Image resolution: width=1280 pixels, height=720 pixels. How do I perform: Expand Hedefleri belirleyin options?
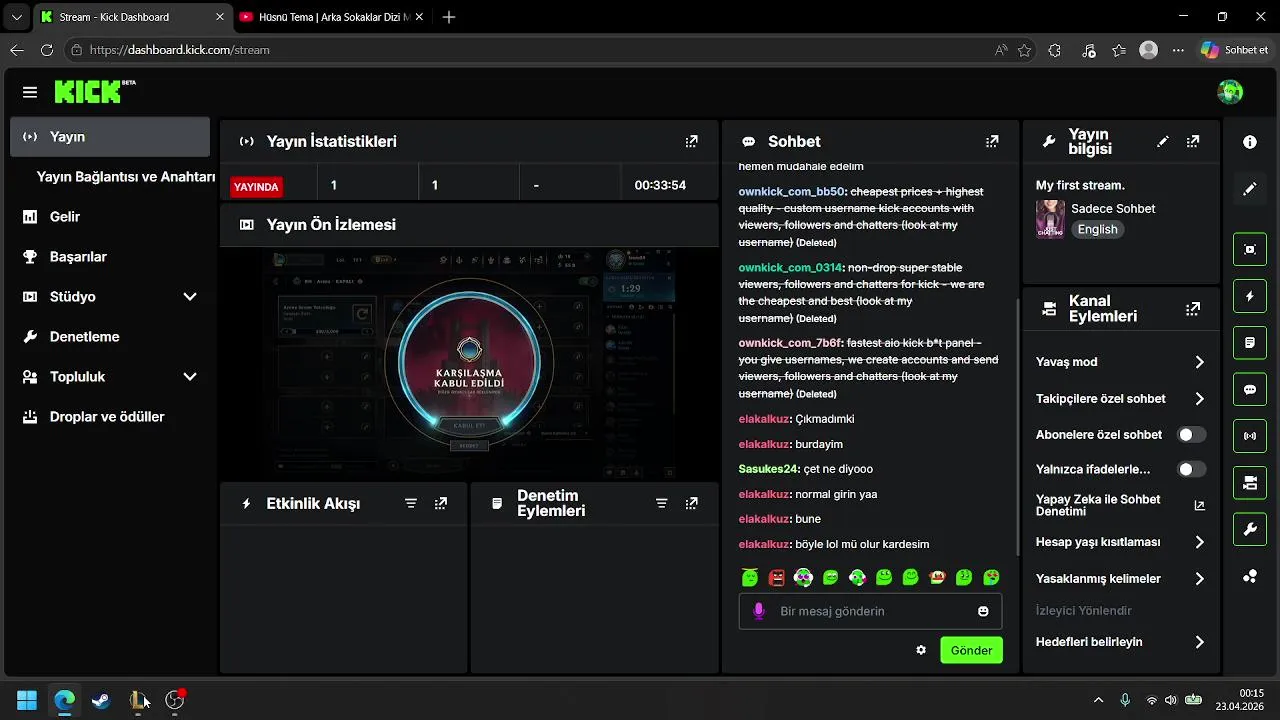[x=1199, y=642]
